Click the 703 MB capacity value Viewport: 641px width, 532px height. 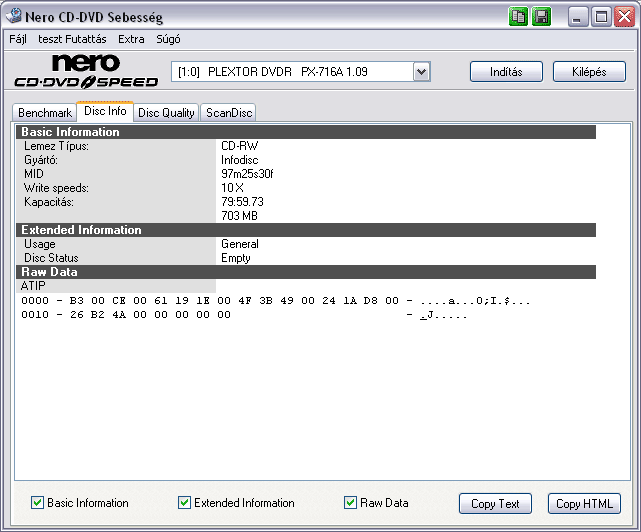click(x=239, y=215)
